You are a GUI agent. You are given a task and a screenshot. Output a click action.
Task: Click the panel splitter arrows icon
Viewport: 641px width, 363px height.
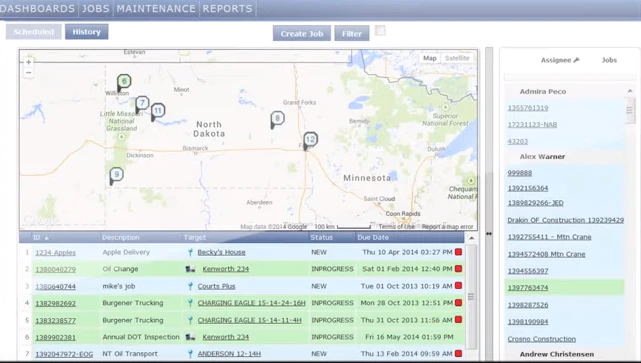[489, 233]
